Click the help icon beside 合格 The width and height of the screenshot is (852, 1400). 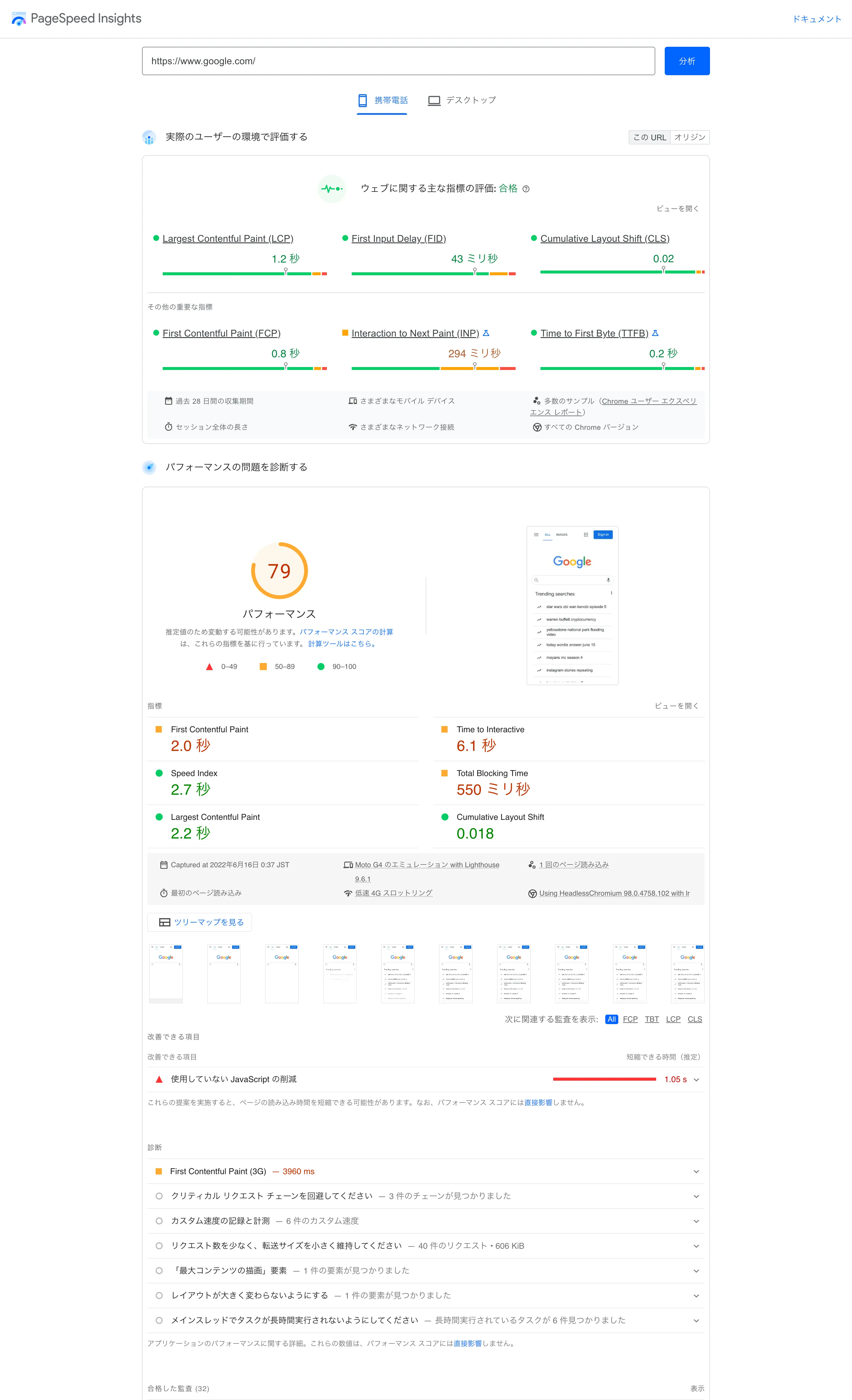click(526, 189)
